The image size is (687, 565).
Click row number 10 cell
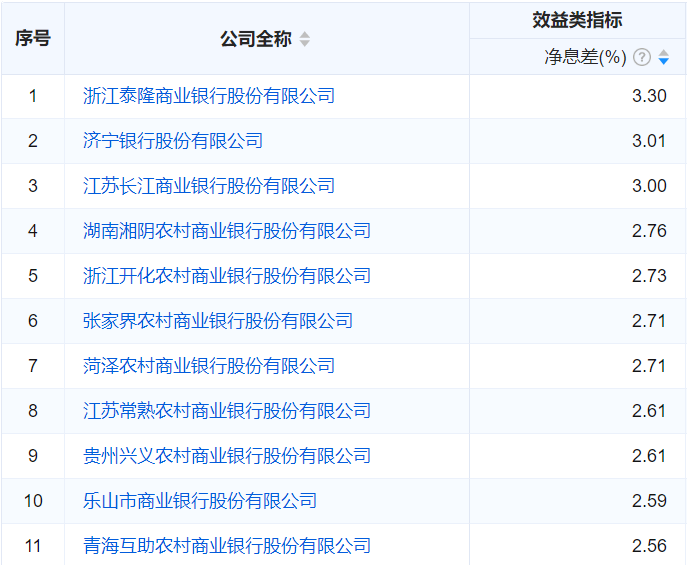tap(33, 501)
